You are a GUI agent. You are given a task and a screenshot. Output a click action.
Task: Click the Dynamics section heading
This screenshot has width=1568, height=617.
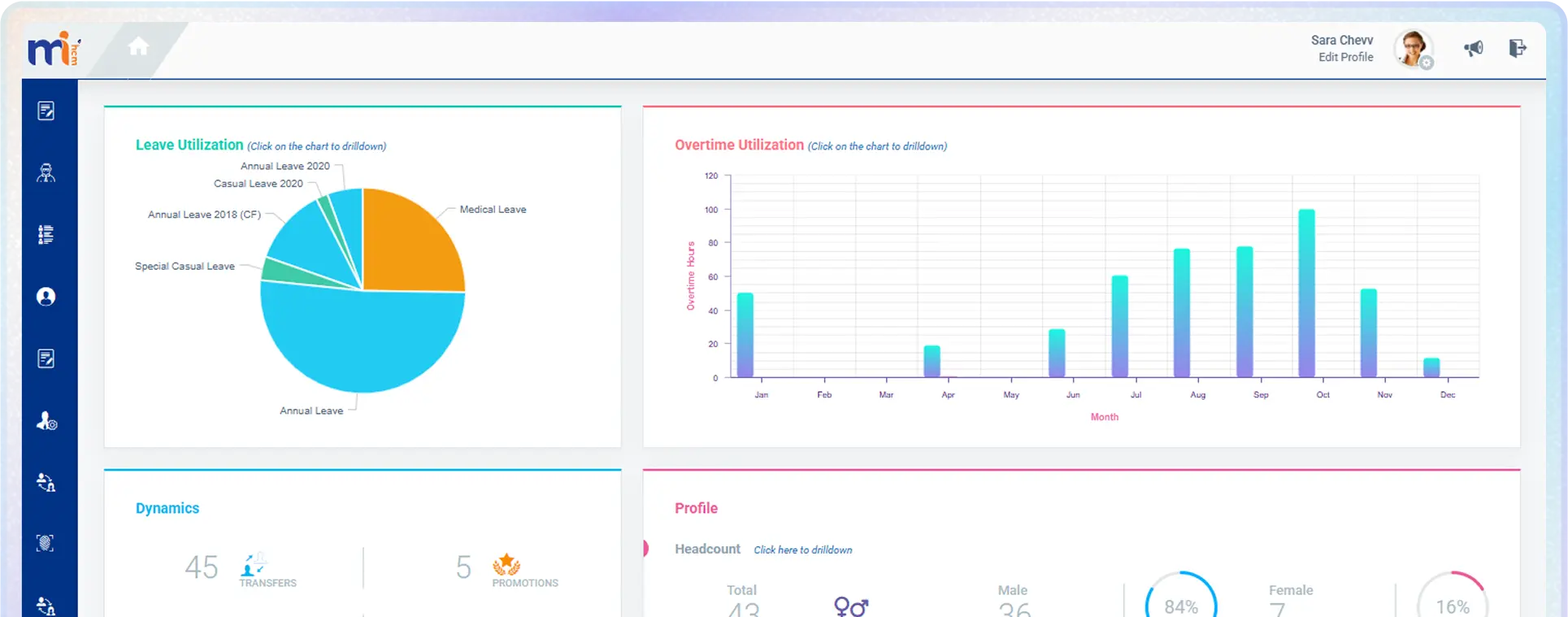coord(167,508)
